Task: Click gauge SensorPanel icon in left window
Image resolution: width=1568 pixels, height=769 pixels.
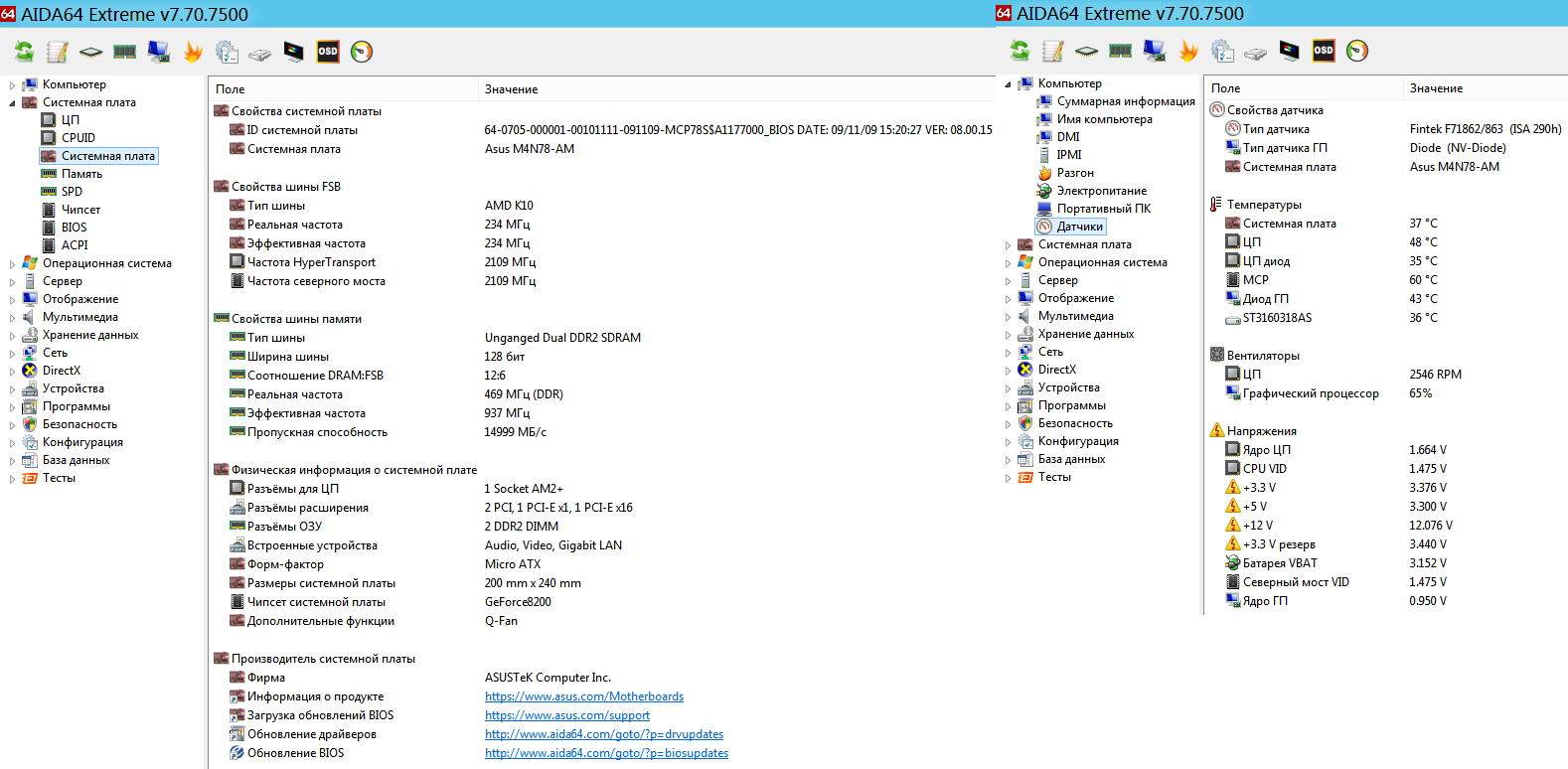Action: [x=362, y=52]
